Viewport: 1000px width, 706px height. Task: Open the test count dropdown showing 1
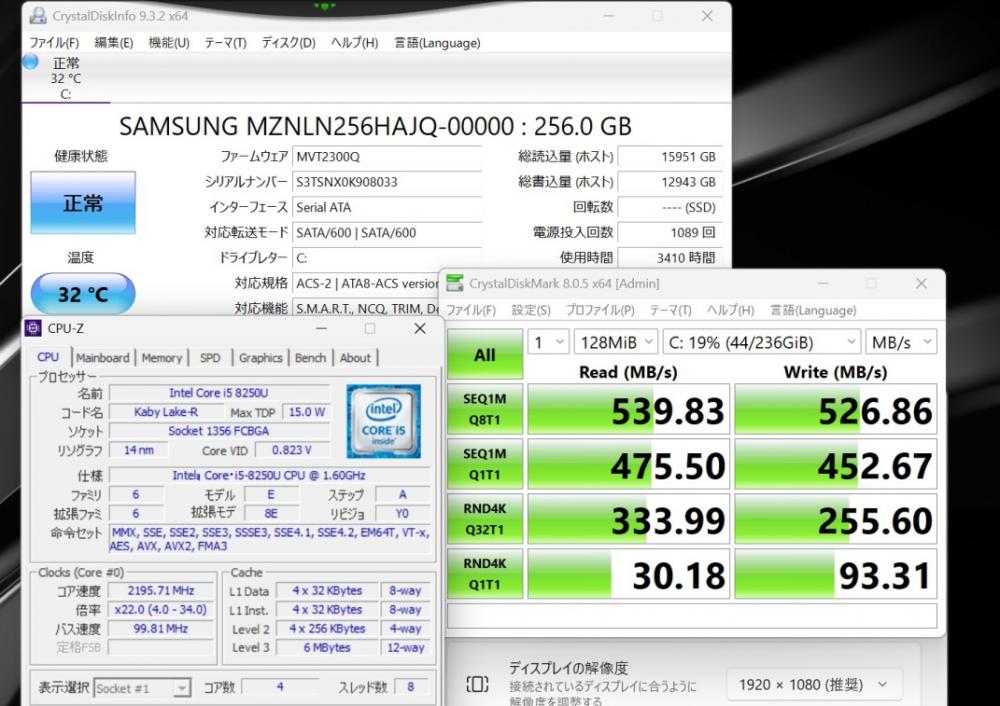(x=548, y=342)
